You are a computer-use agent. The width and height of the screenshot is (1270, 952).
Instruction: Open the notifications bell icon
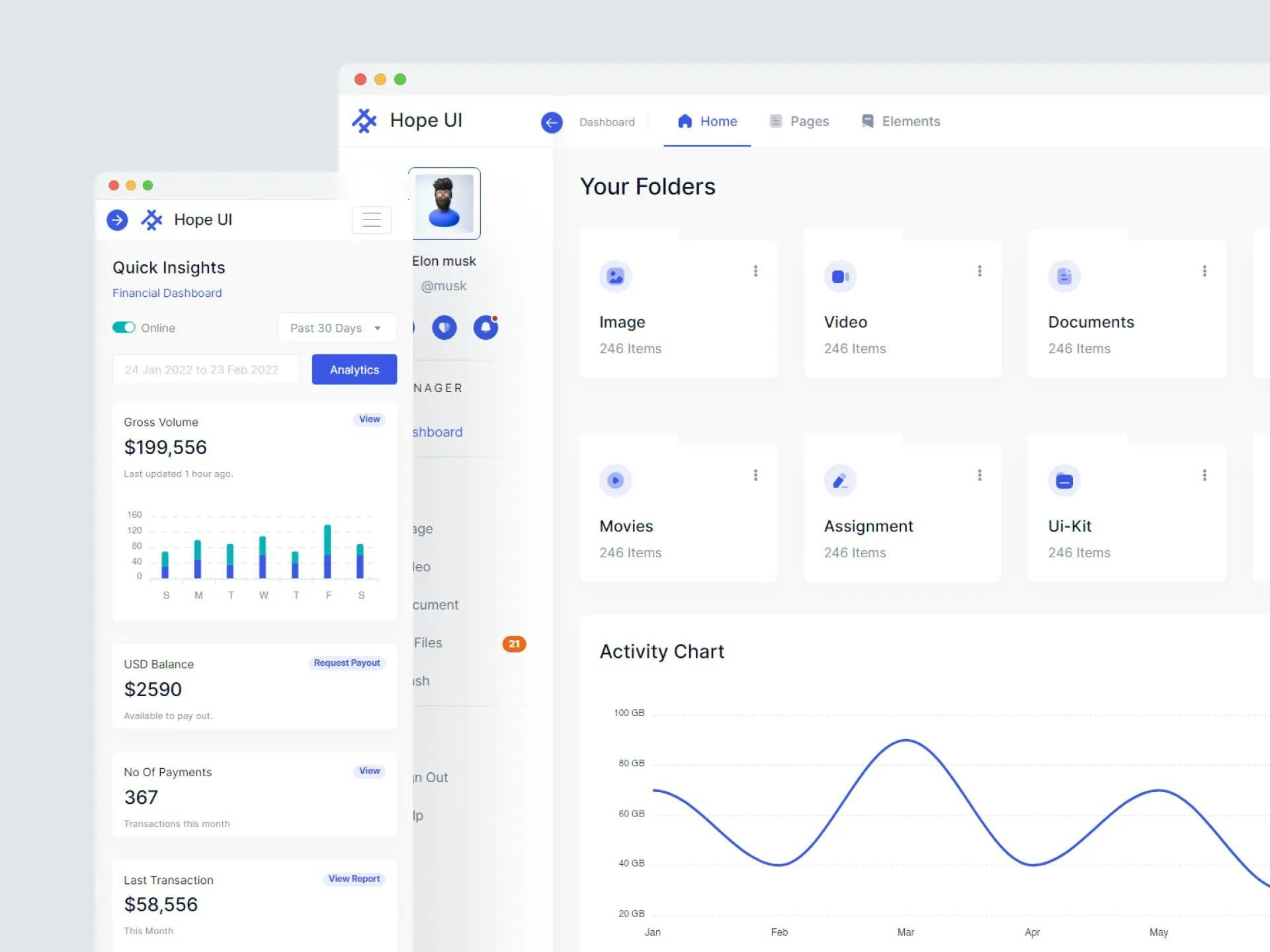pos(486,327)
